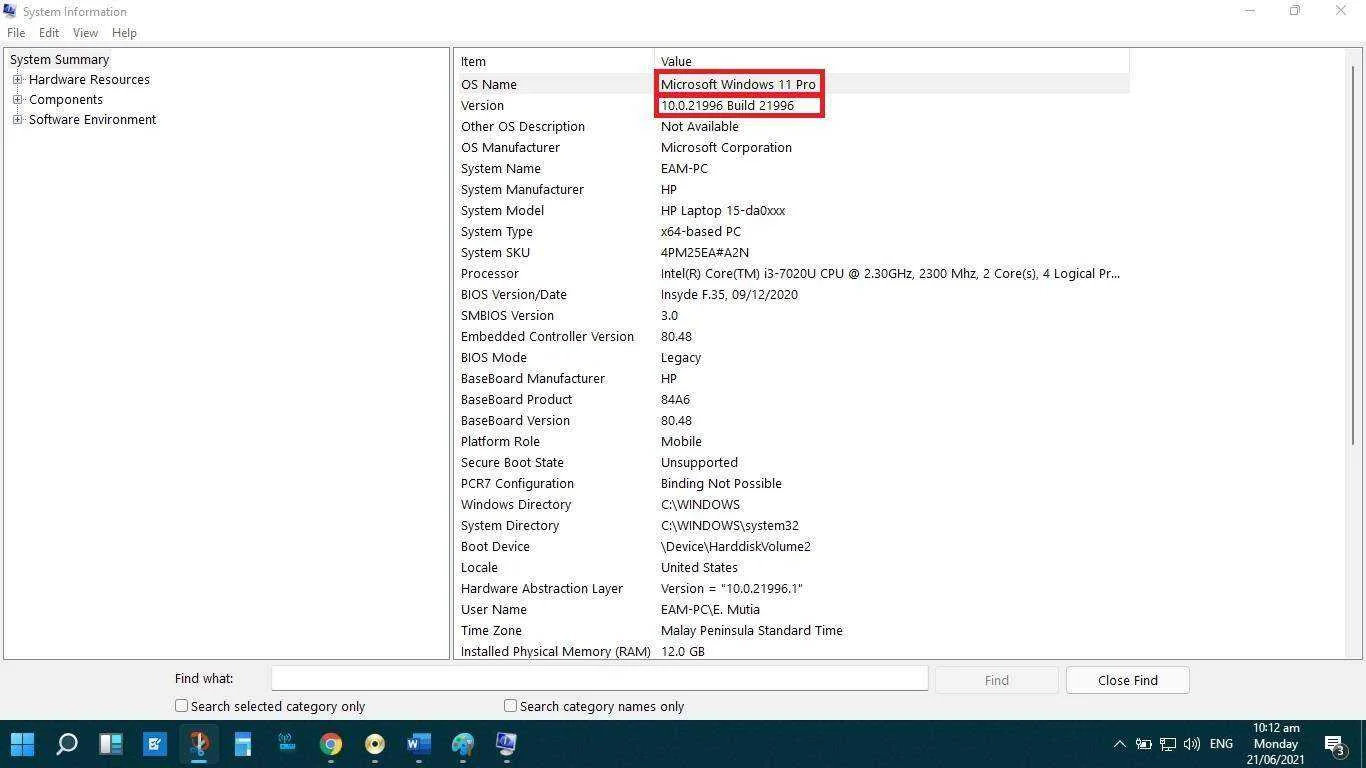This screenshot has height=768, width=1366.
Task: Click the Item column header
Action: coord(554,62)
